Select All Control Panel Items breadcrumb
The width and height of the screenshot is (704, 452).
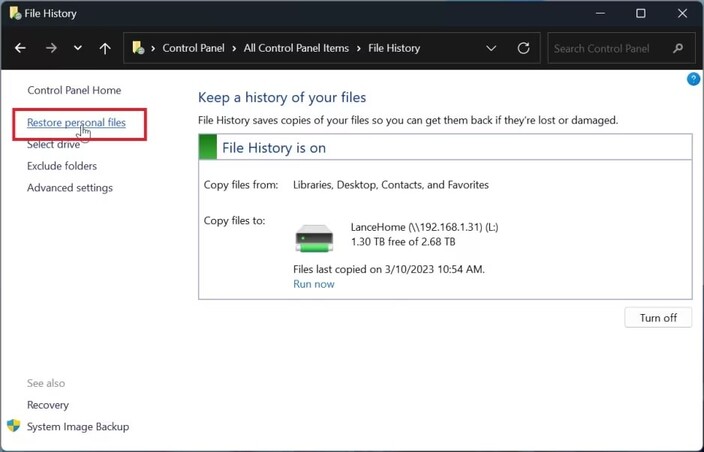click(x=296, y=48)
